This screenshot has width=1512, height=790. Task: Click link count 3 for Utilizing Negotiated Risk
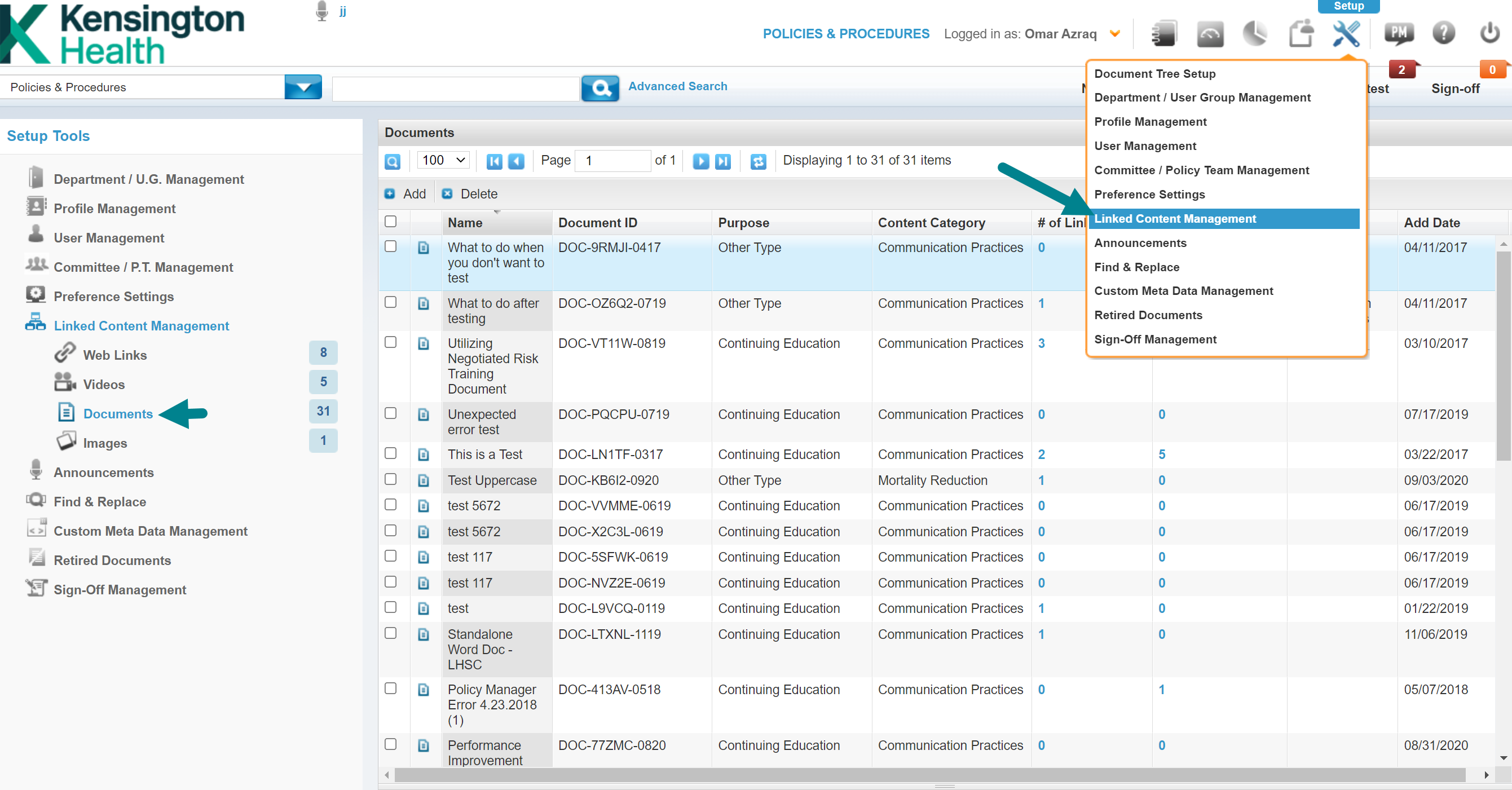click(x=1041, y=343)
